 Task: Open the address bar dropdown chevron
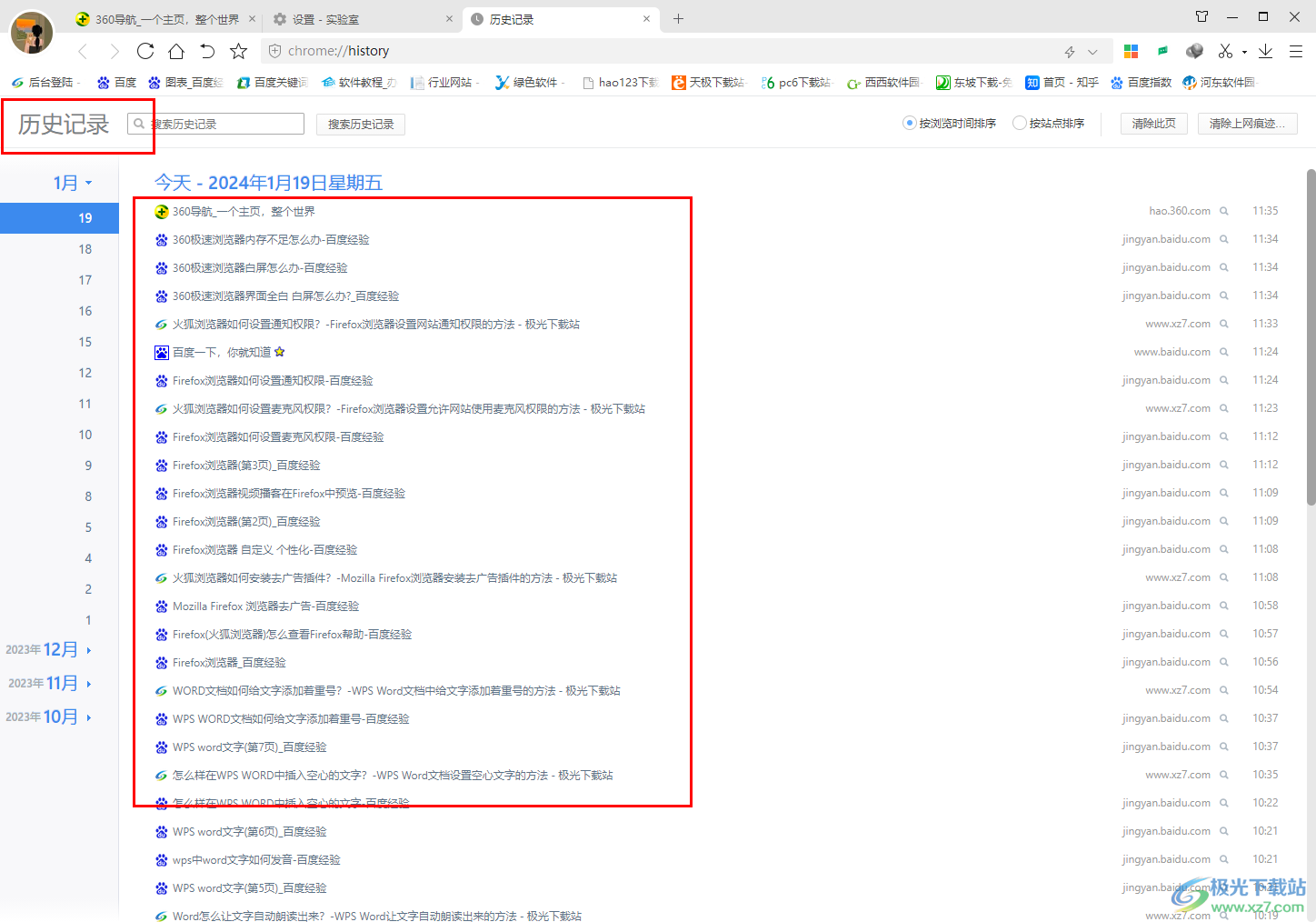(1092, 52)
